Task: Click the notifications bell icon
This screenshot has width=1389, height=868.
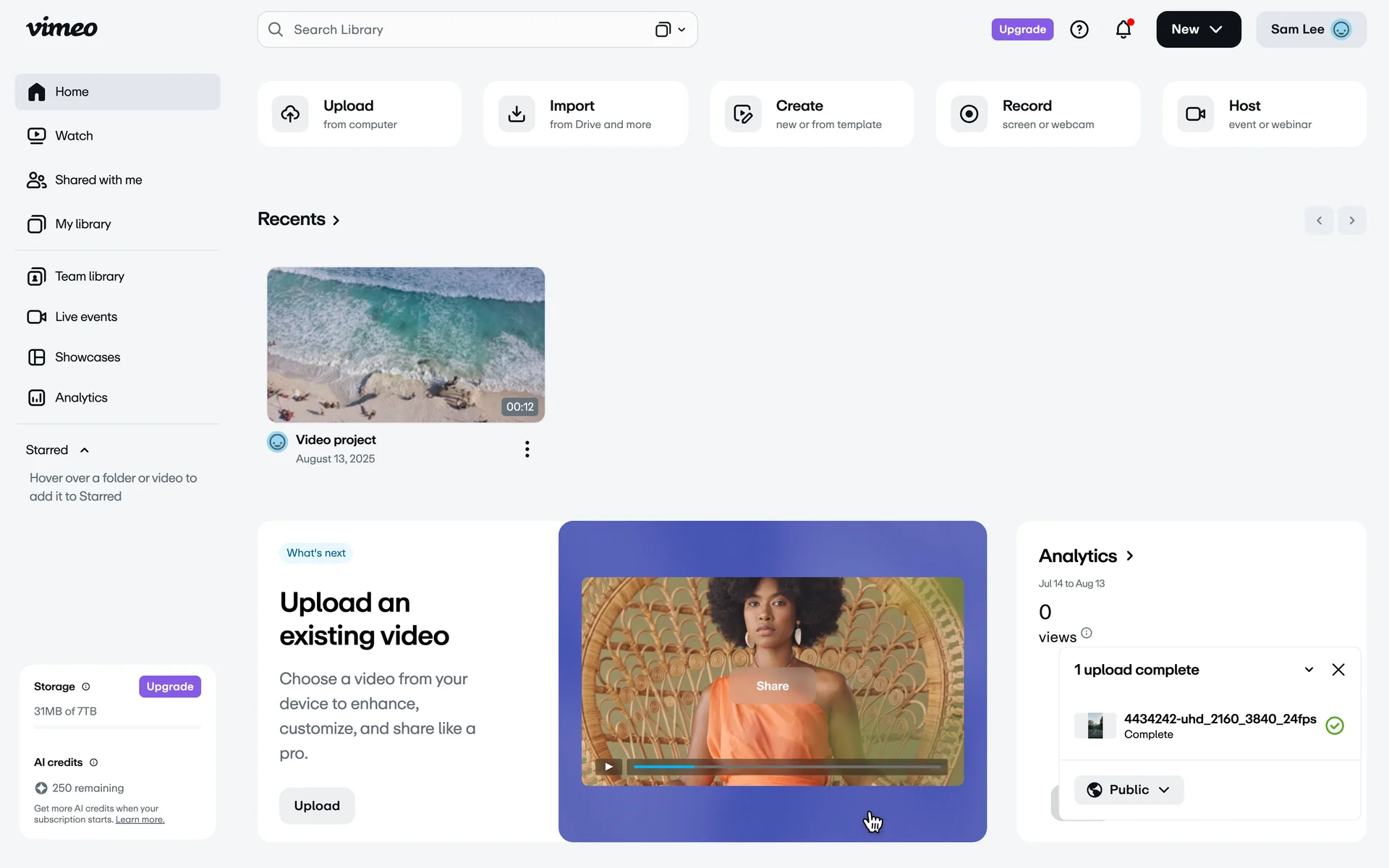Action: click(x=1123, y=30)
